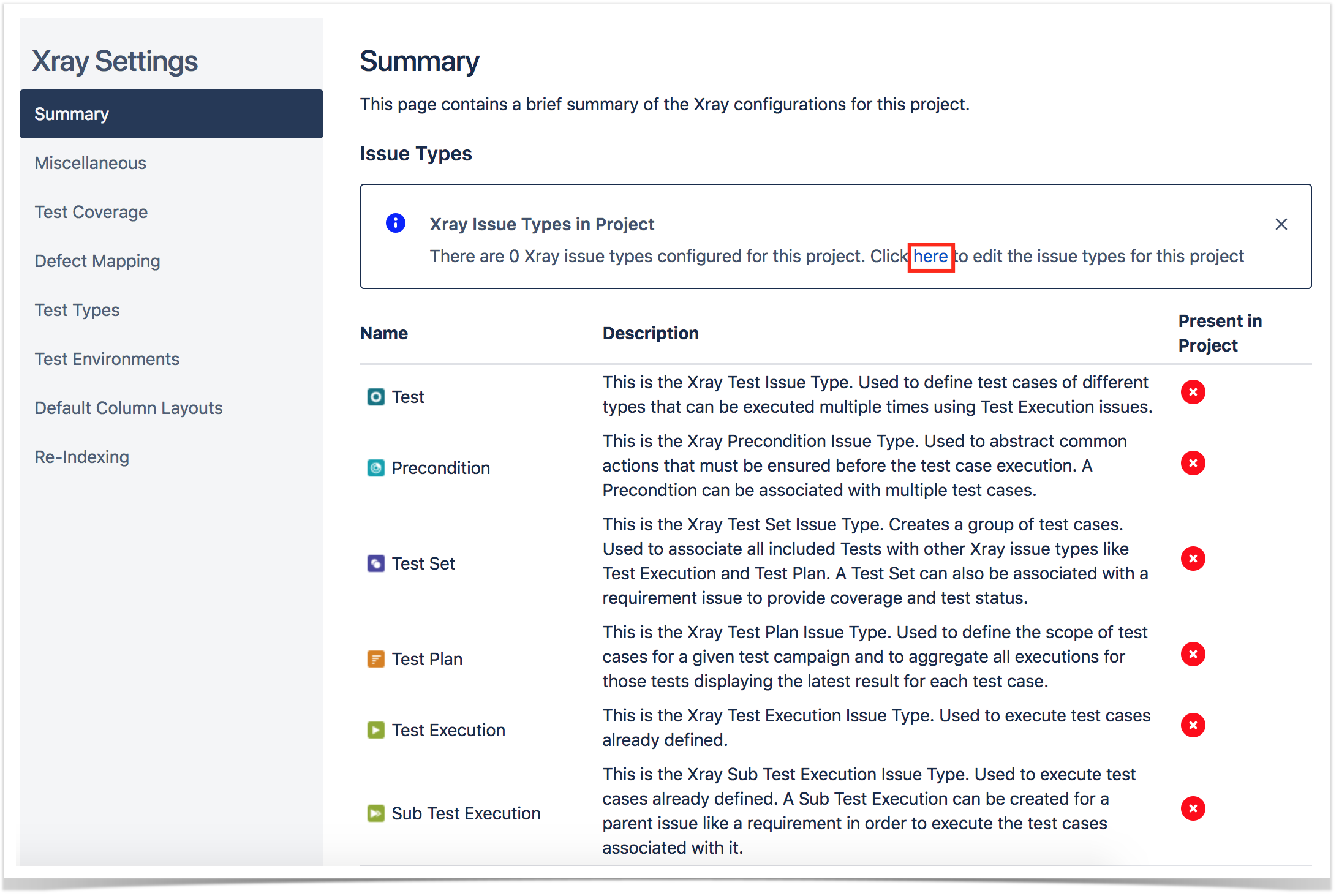1339x896 pixels.
Task: Click the Test issue type icon
Action: point(375,397)
